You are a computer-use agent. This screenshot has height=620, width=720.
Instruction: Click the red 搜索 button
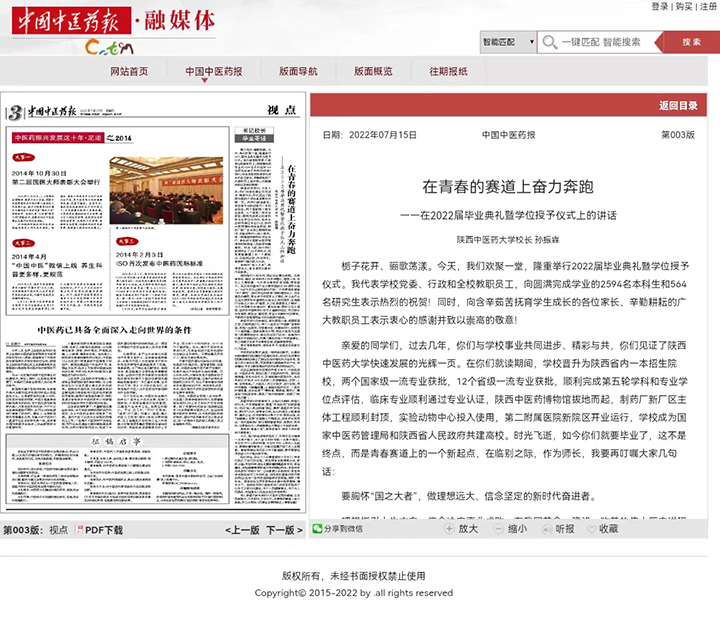pyautogui.click(x=691, y=42)
